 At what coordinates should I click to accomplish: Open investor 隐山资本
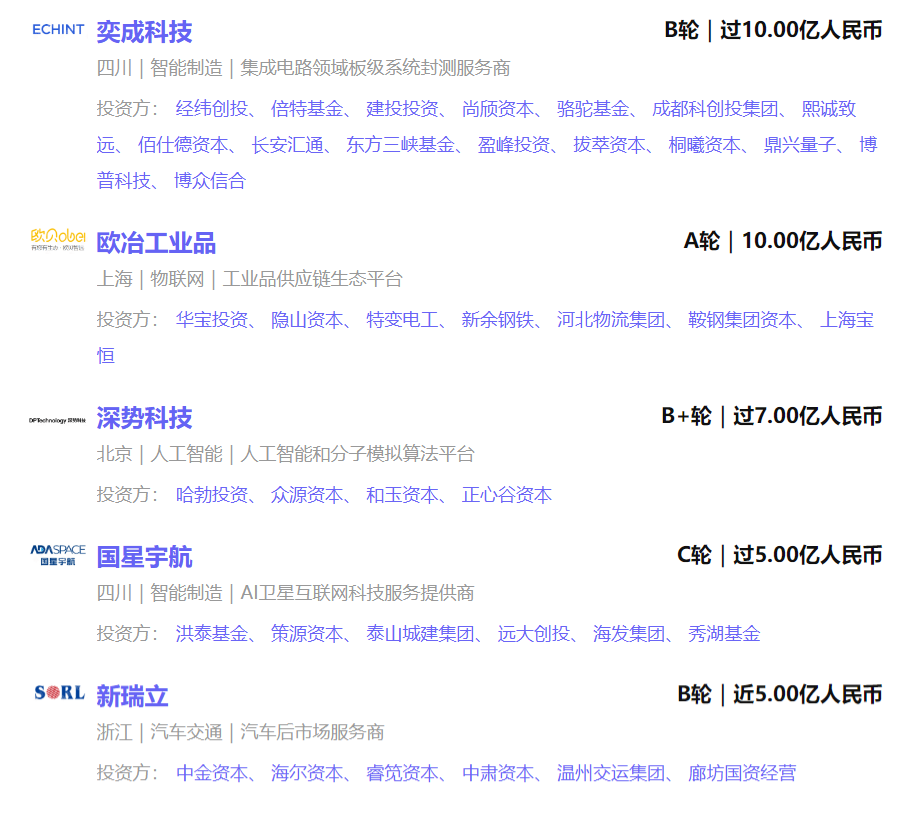click(307, 320)
